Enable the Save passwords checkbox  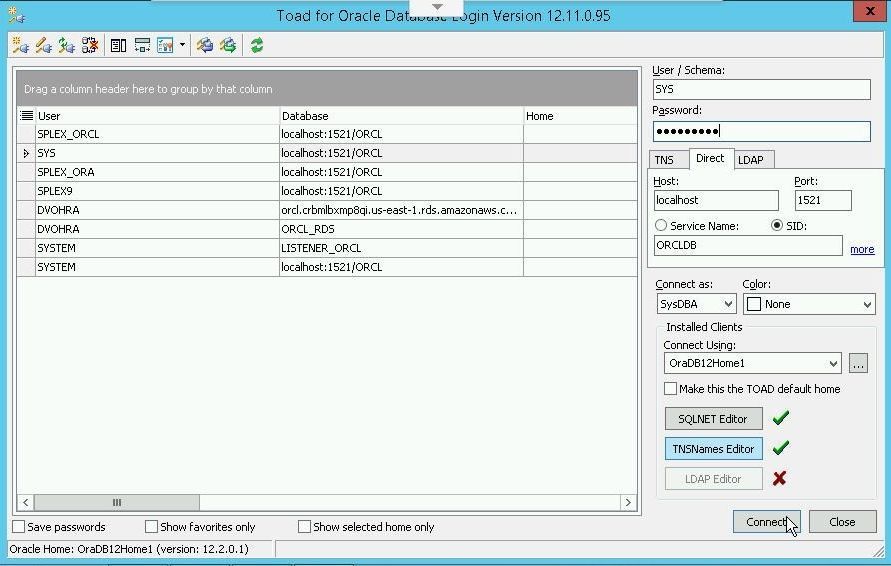(x=18, y=527)
